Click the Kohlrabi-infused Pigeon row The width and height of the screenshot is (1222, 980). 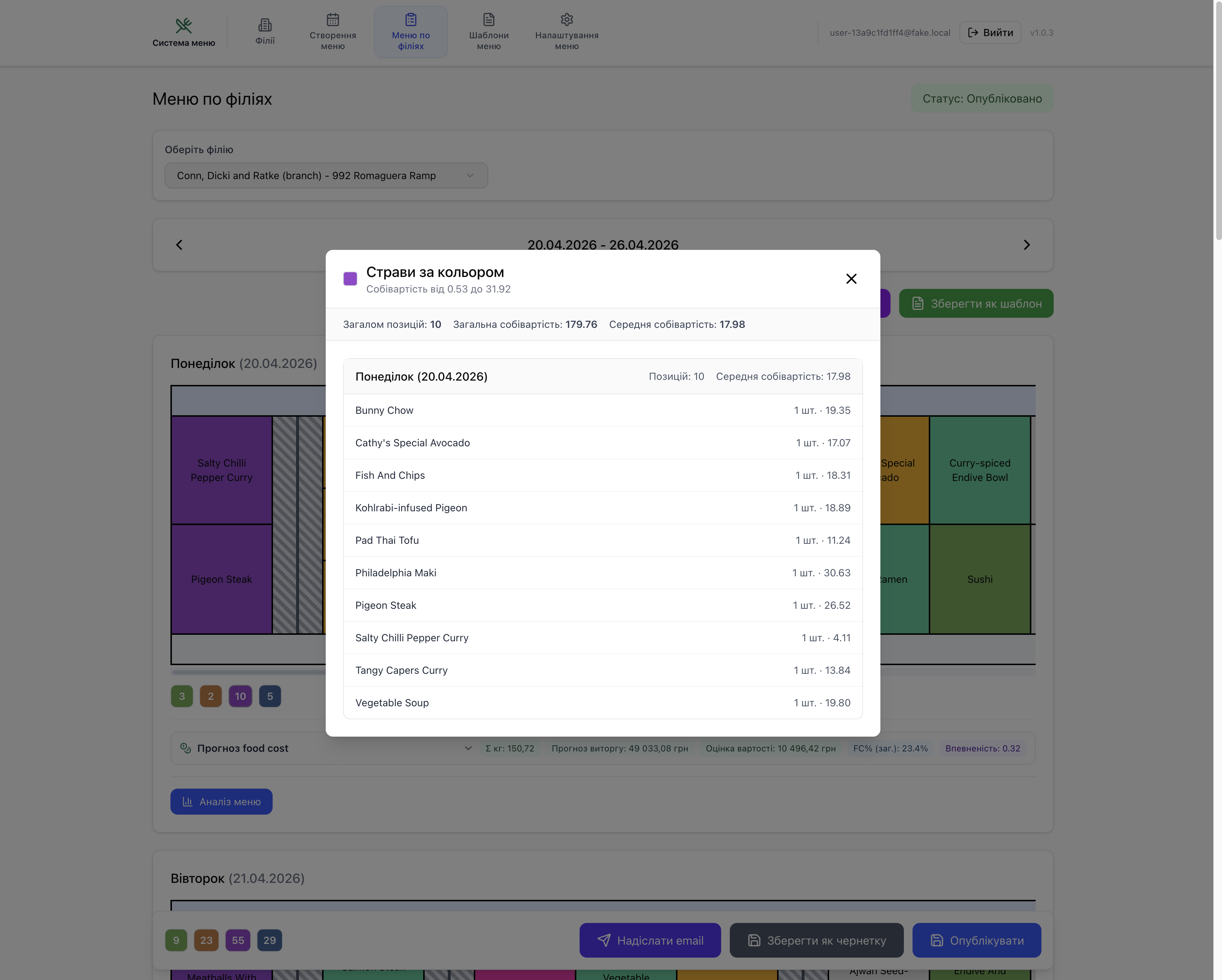pyautogui.click(x=603, y=508)
